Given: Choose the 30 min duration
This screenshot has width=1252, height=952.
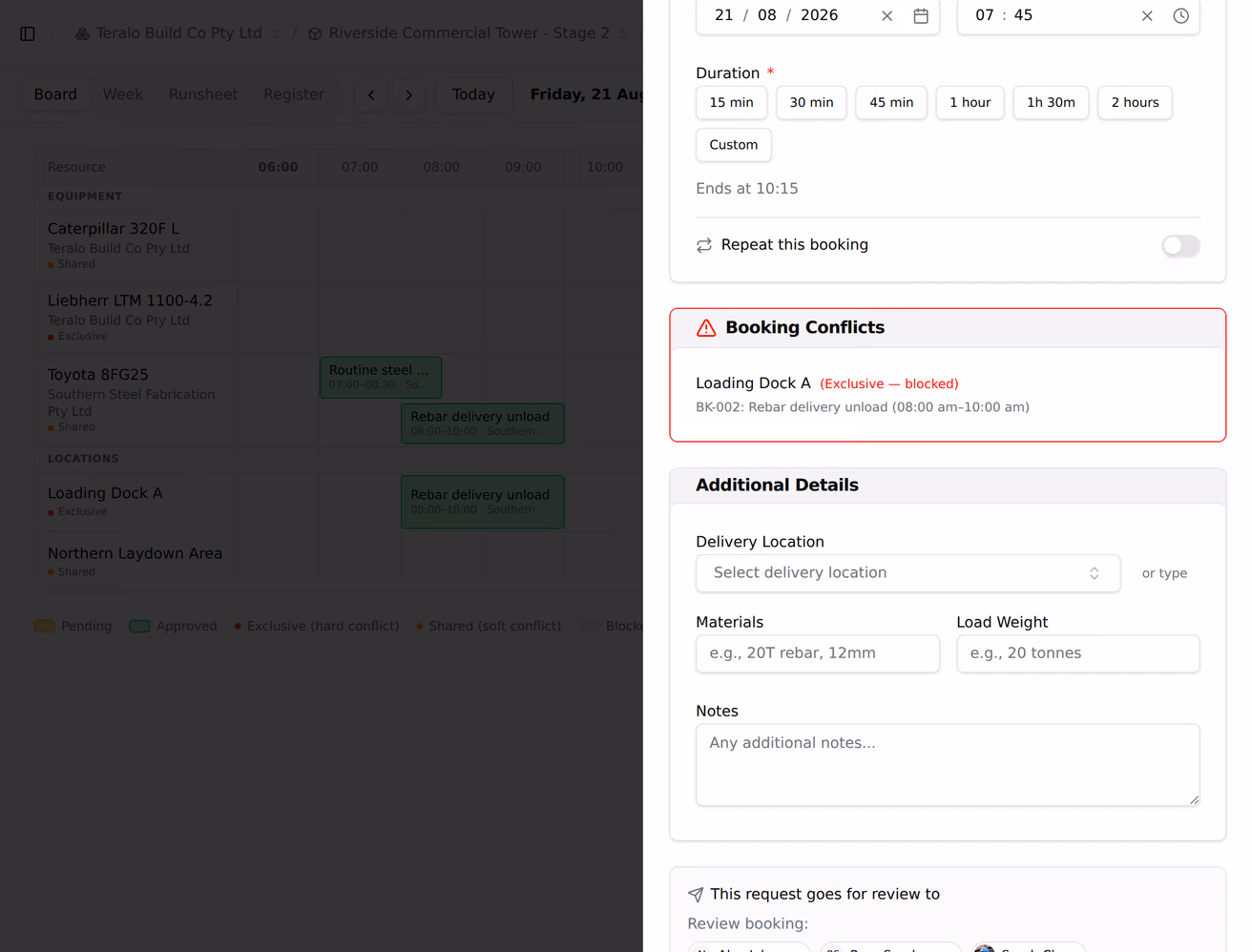Looking at the screenshot, I should click(811, 103).
